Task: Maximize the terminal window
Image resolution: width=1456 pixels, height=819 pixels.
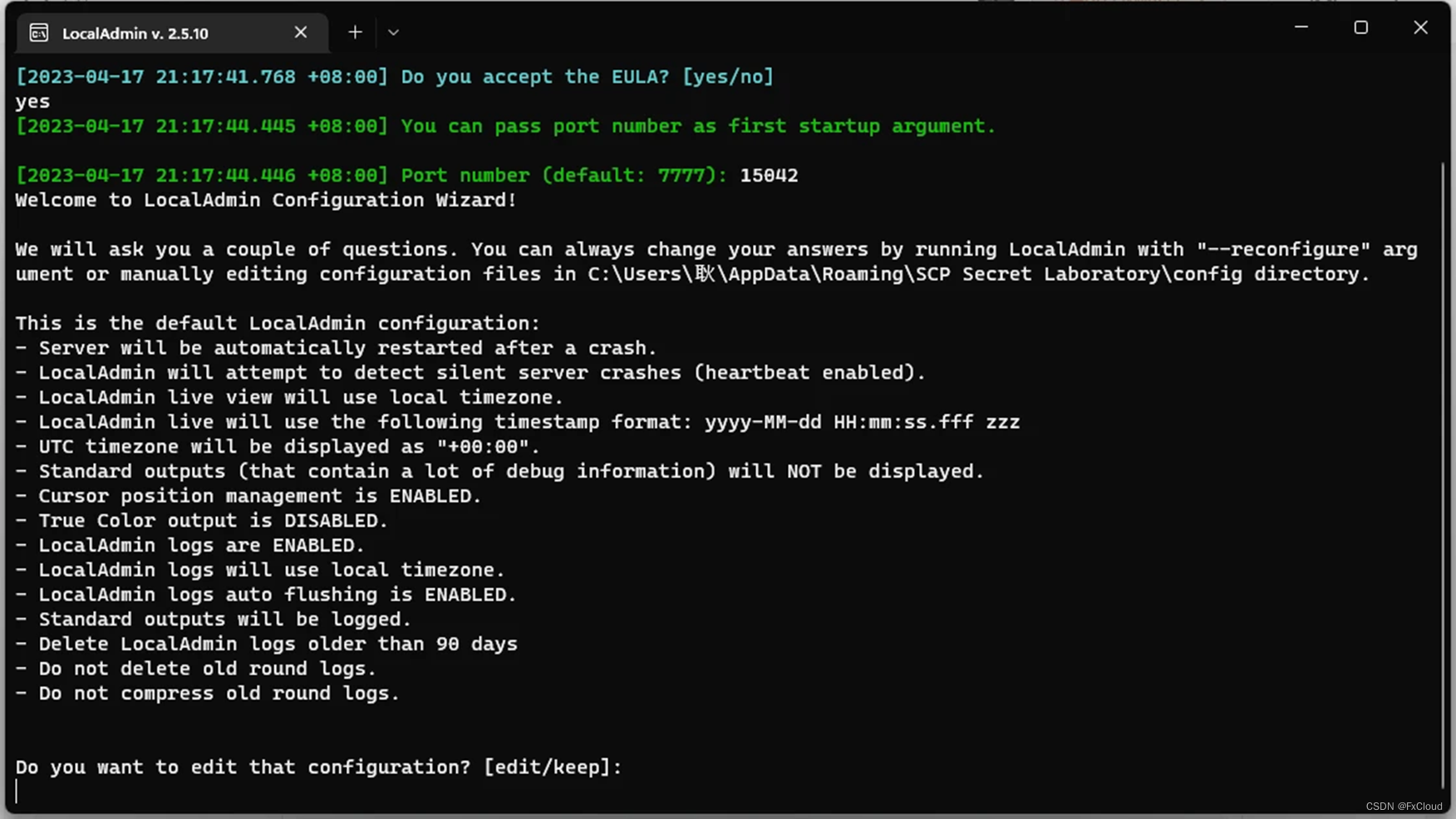Action: click(1360, 27)
